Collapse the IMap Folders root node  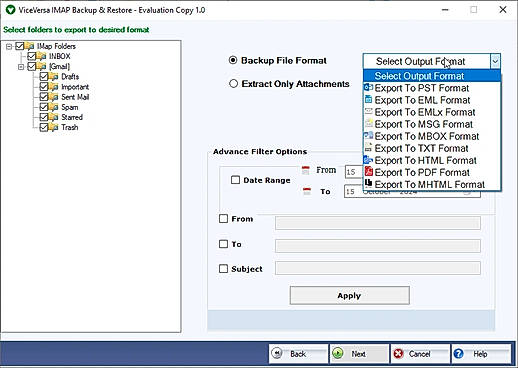click(x=9, y=46)
